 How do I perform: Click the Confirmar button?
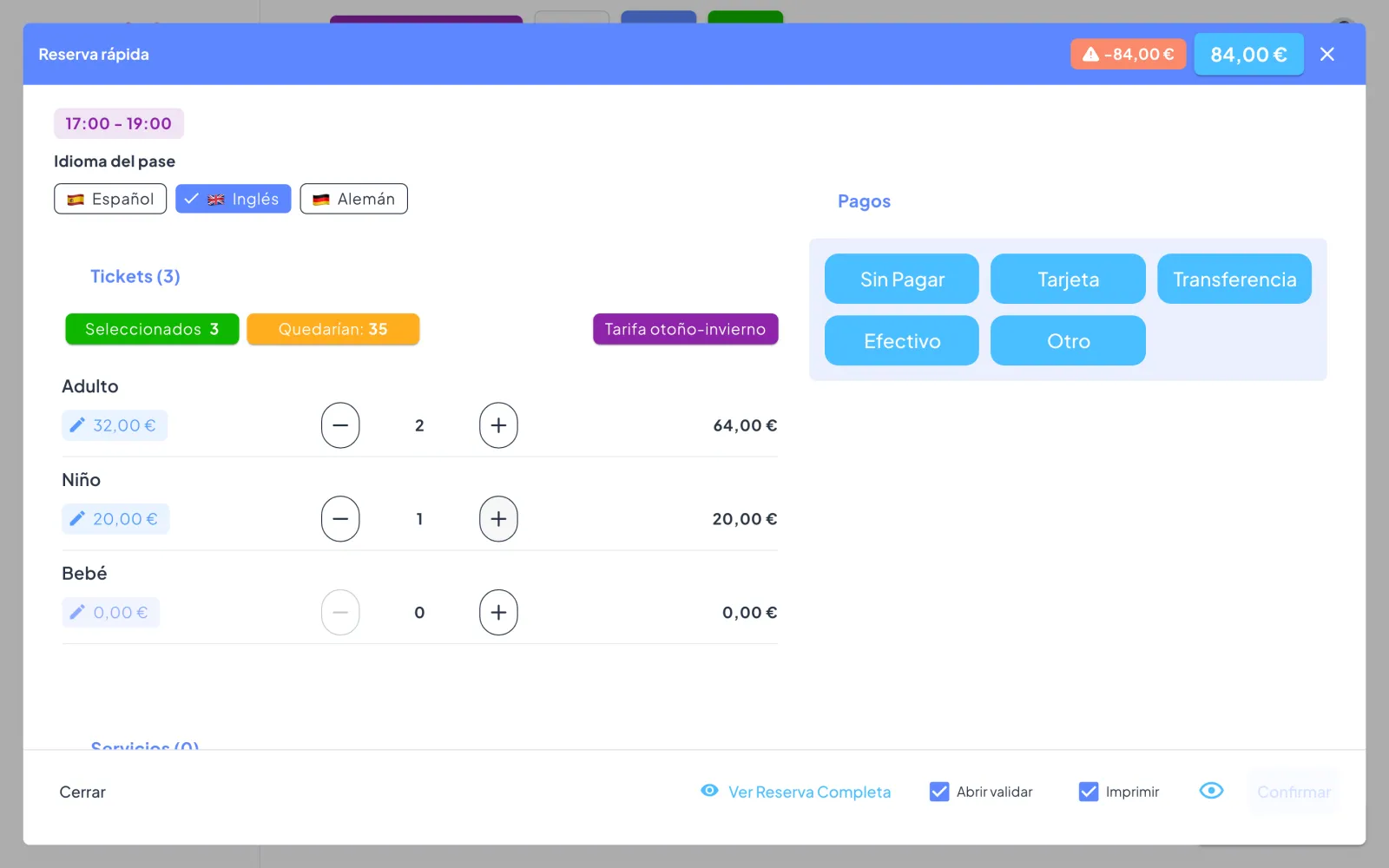pos(1294,792)
